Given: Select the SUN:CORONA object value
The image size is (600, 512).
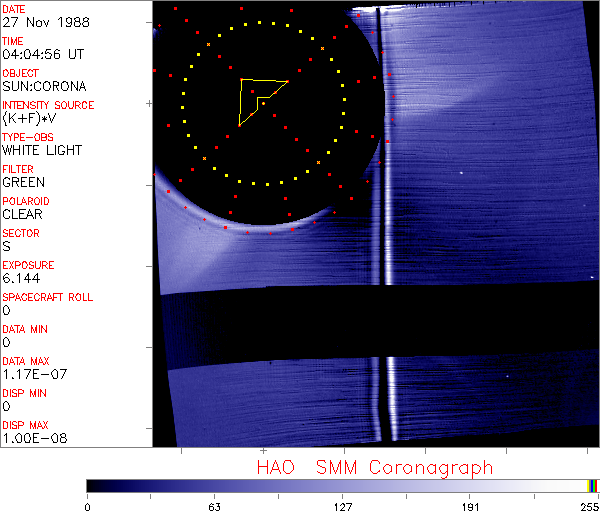Looking at the screenshot, I should pos(44,86).
